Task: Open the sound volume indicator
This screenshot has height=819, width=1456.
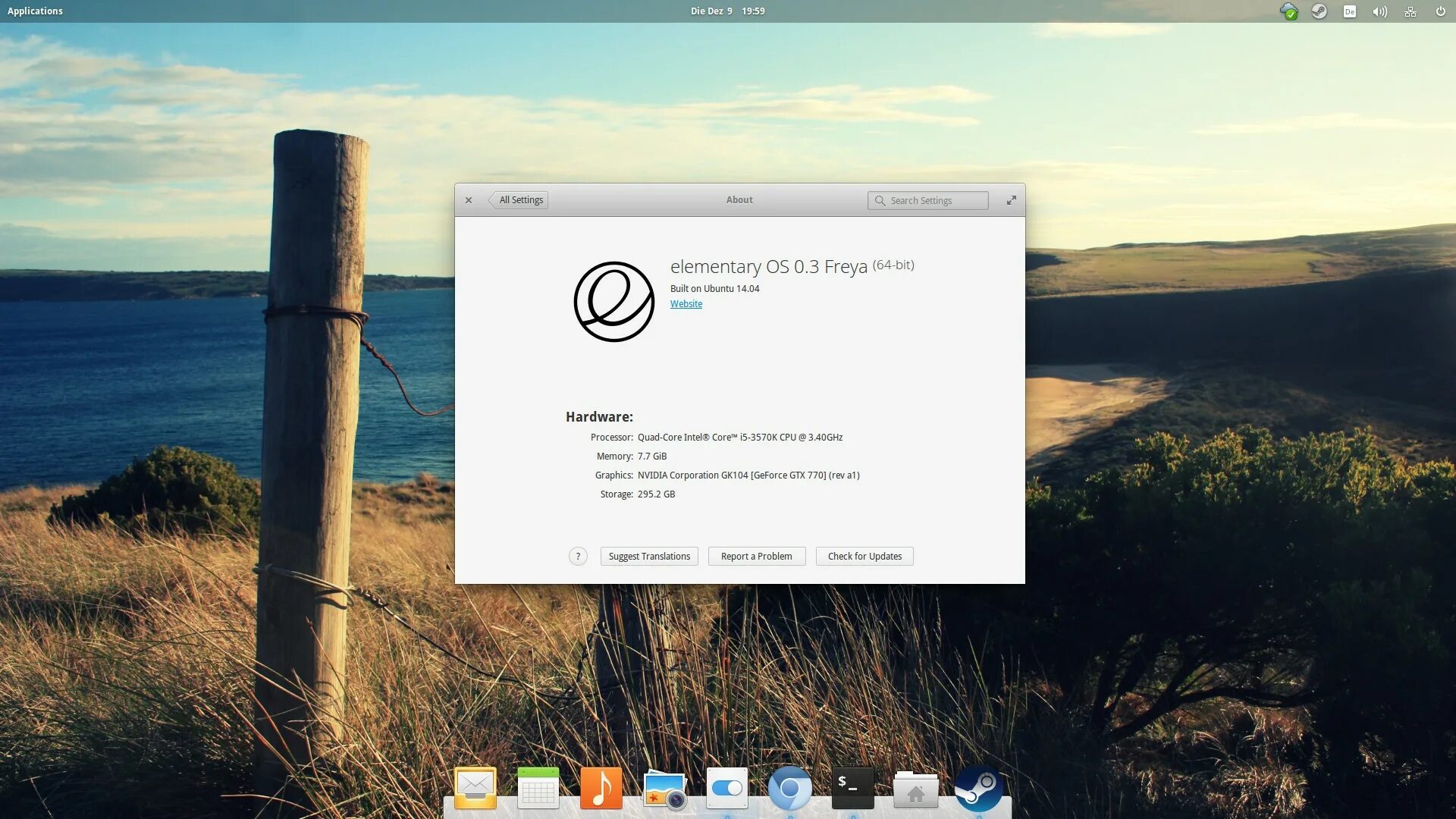Action: (1379, 11)
